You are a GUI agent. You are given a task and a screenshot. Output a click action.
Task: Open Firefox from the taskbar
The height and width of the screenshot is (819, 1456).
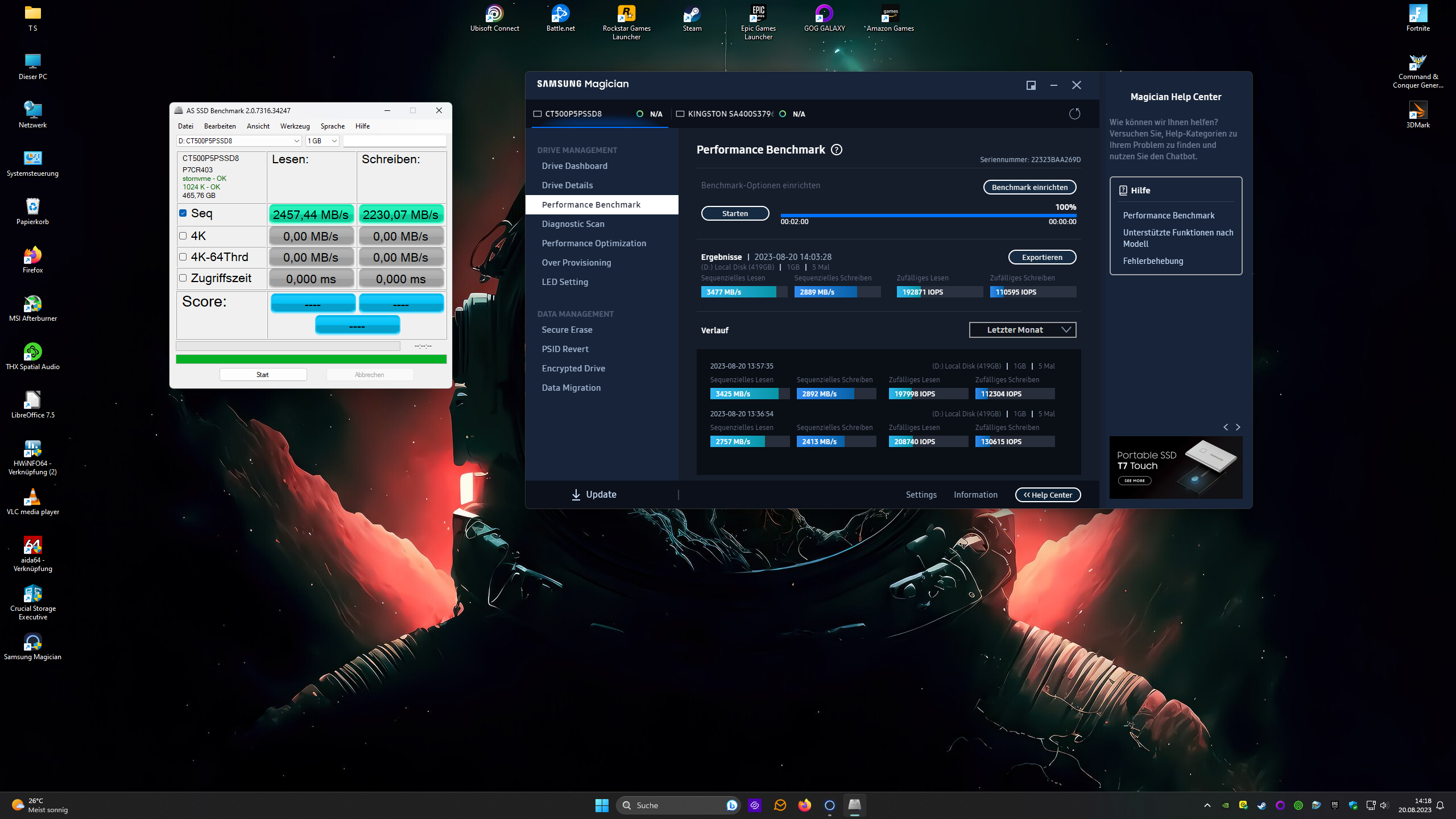pyautogui.click(x=804, y=805)
